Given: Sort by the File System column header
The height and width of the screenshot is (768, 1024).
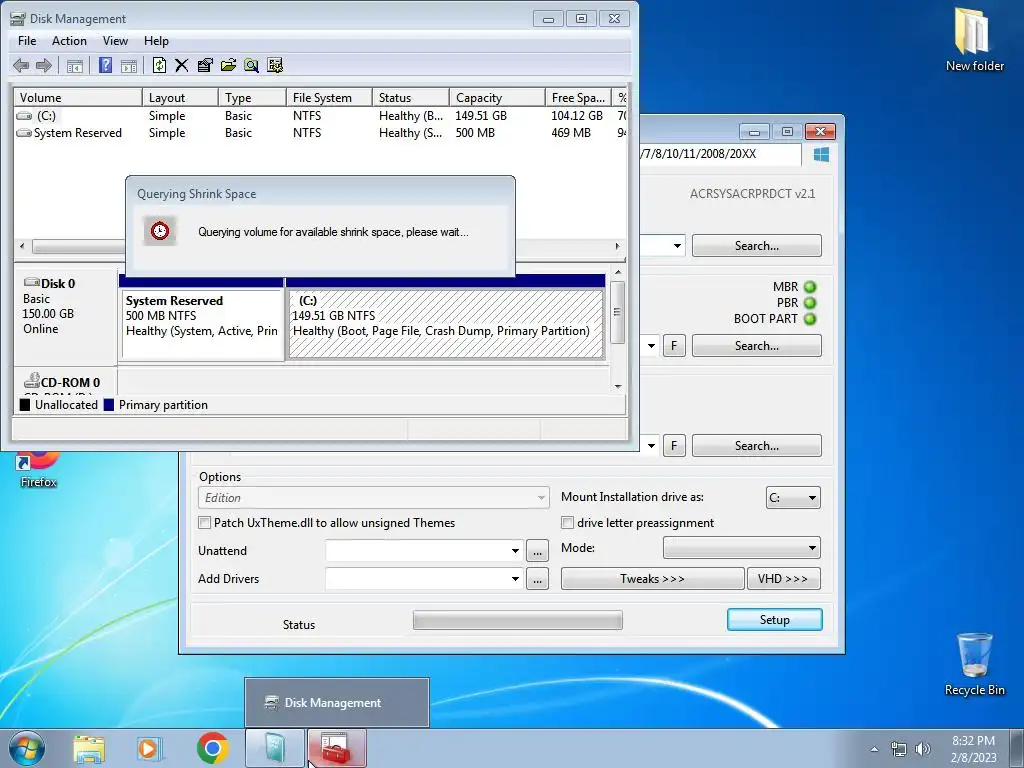Looking at the screenshot, I should (329, 97).
